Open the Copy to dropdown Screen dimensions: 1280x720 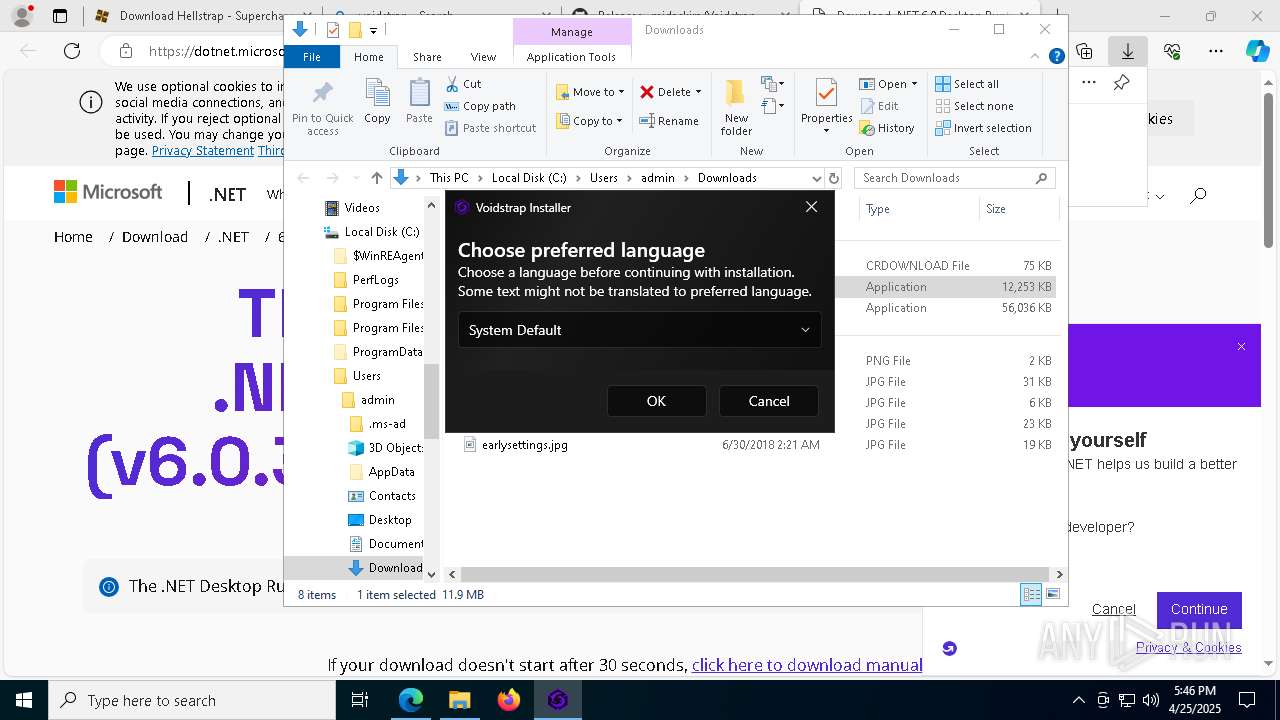point(589,121)
